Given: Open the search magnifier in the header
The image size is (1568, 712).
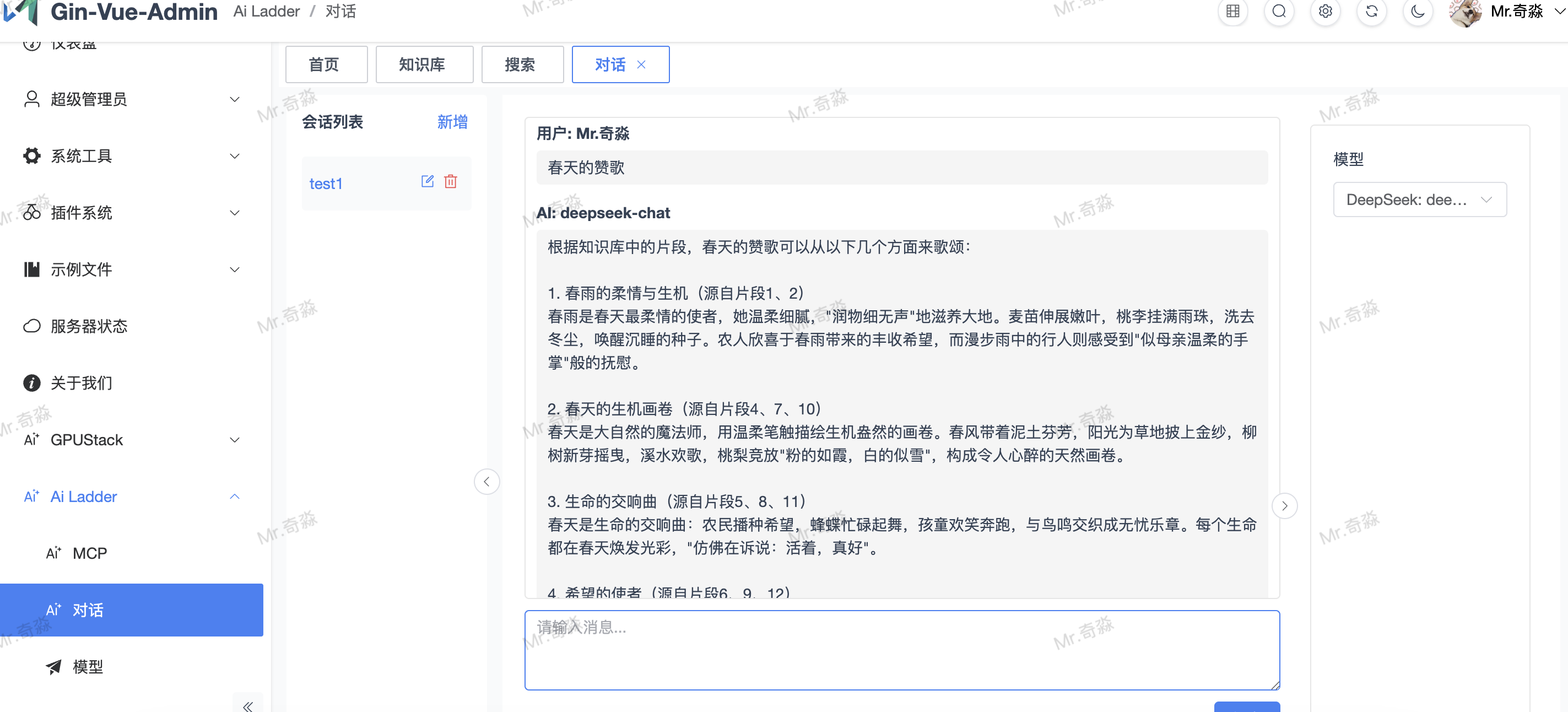Looking at the screenshot, I should [1279, 12].
